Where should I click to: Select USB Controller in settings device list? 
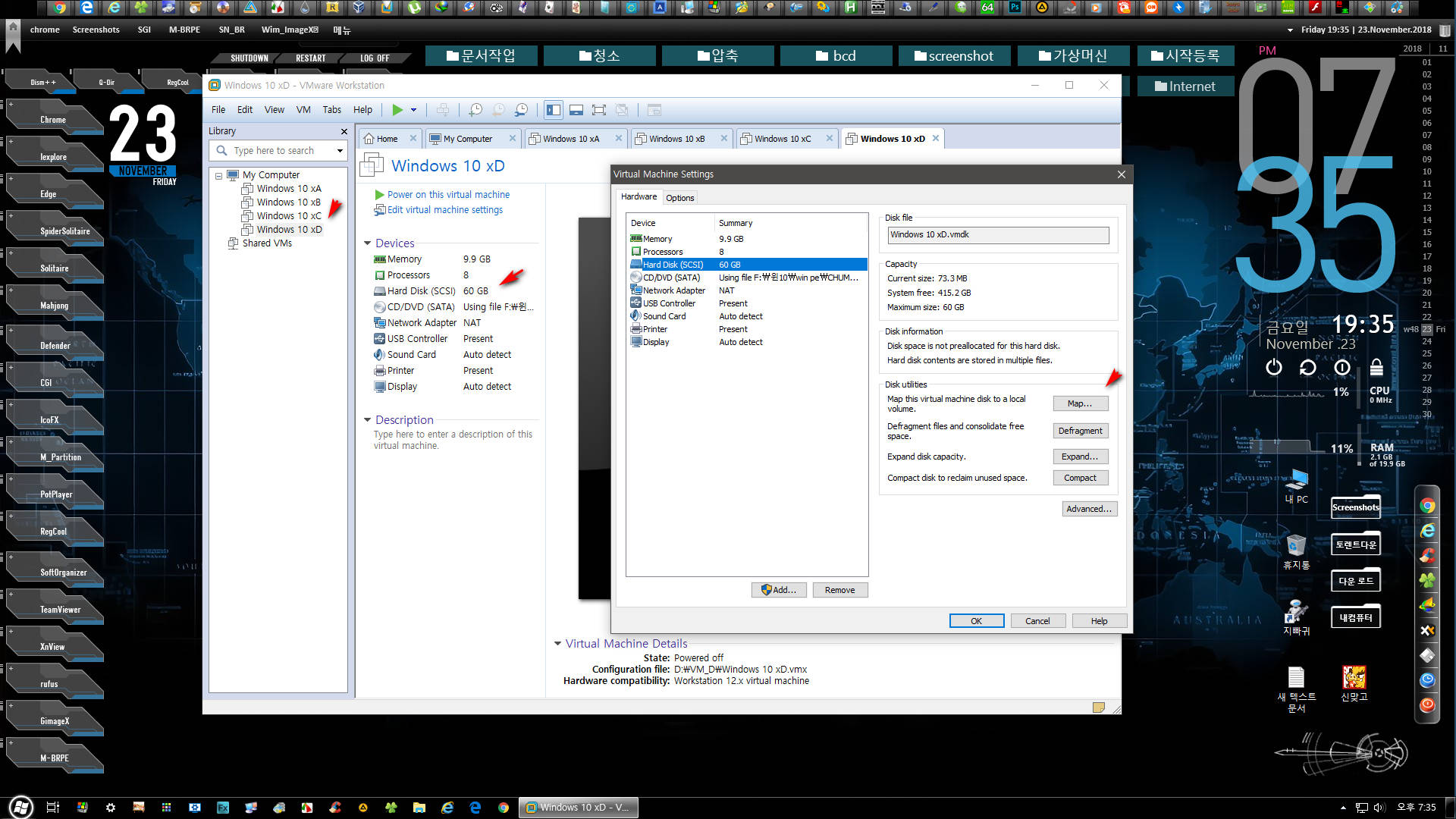[747, 303]
